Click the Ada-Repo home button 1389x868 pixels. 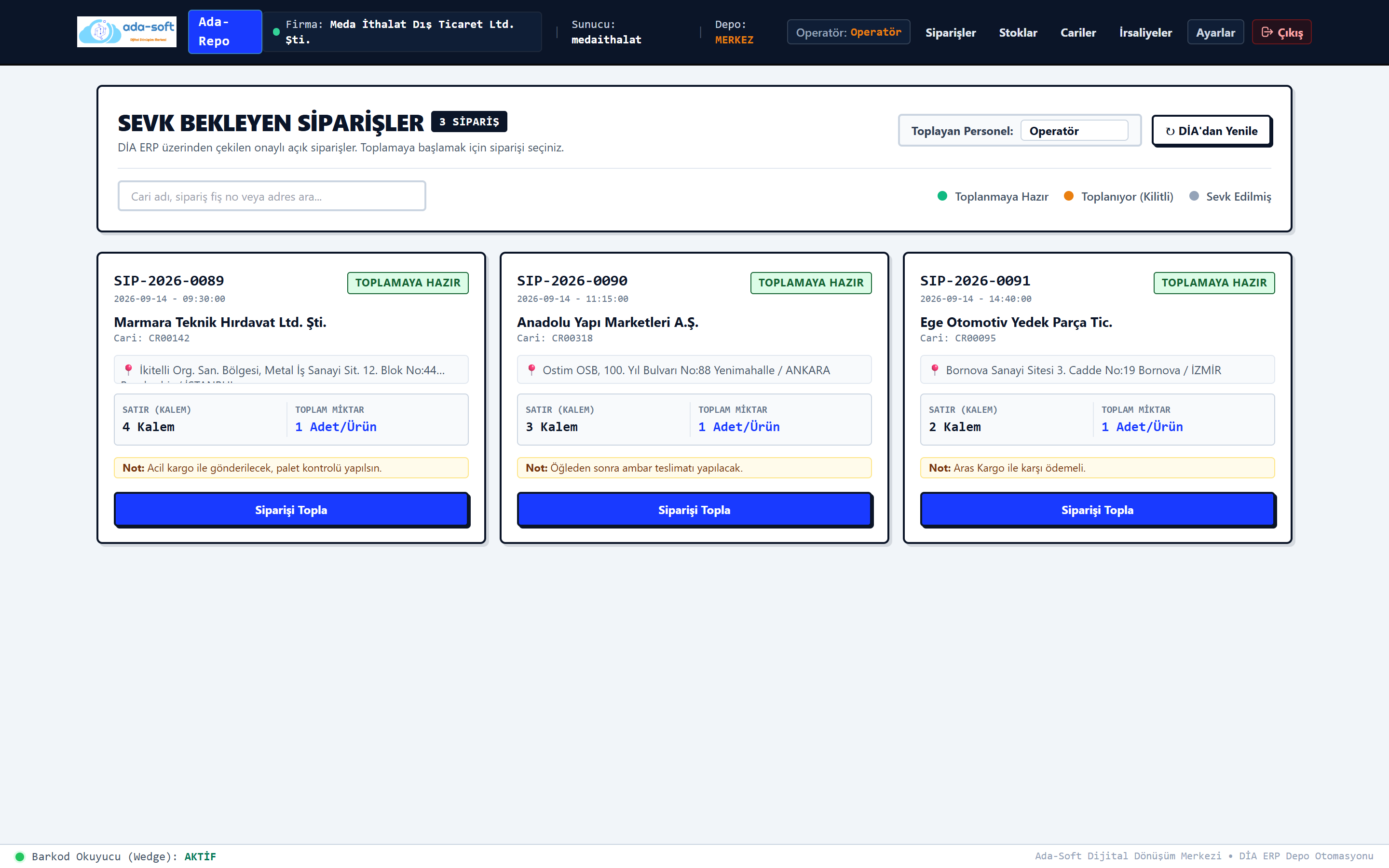[225, 31]
